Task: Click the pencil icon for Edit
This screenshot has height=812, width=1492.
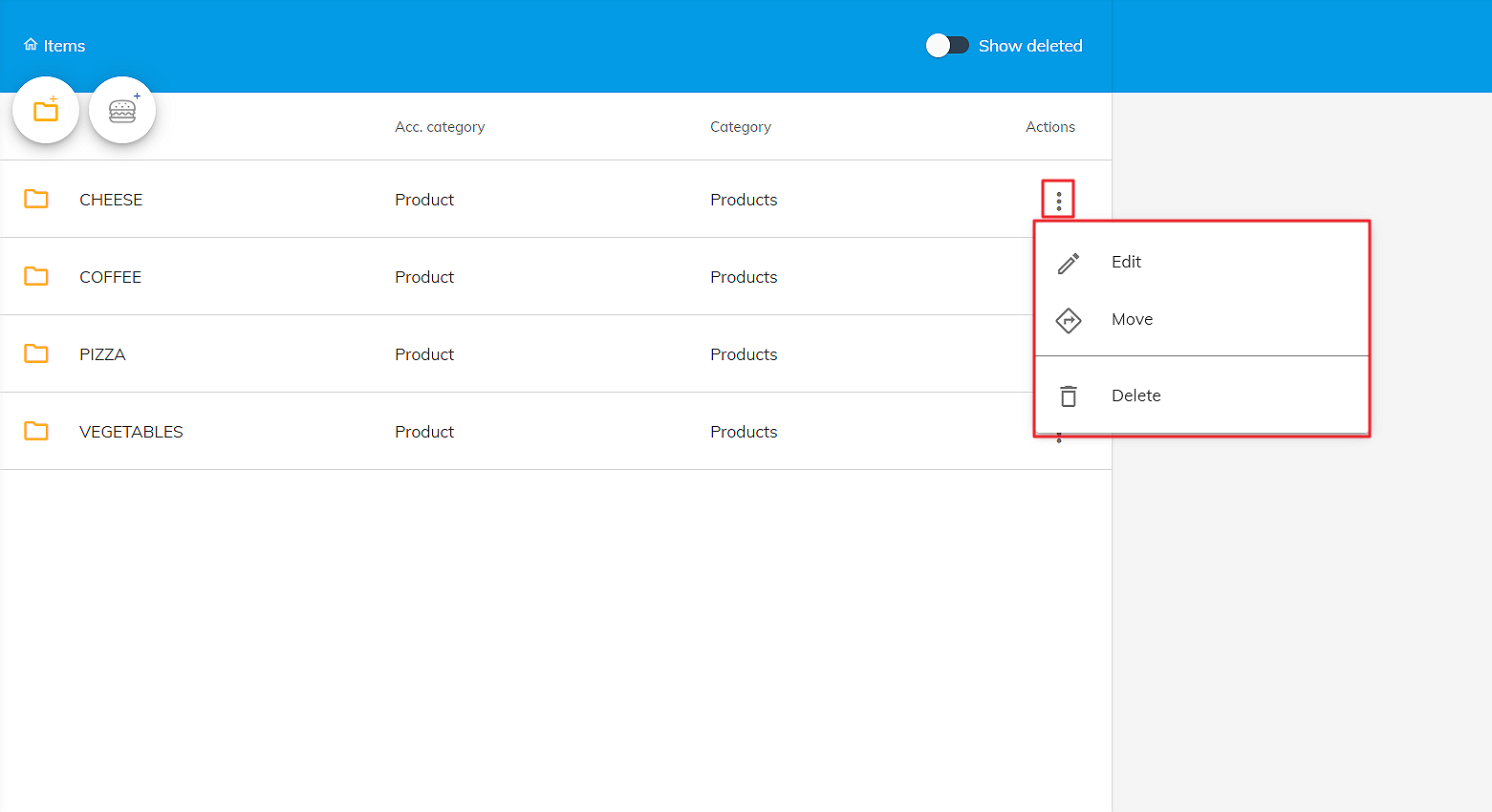Action: coord(1069,263)
